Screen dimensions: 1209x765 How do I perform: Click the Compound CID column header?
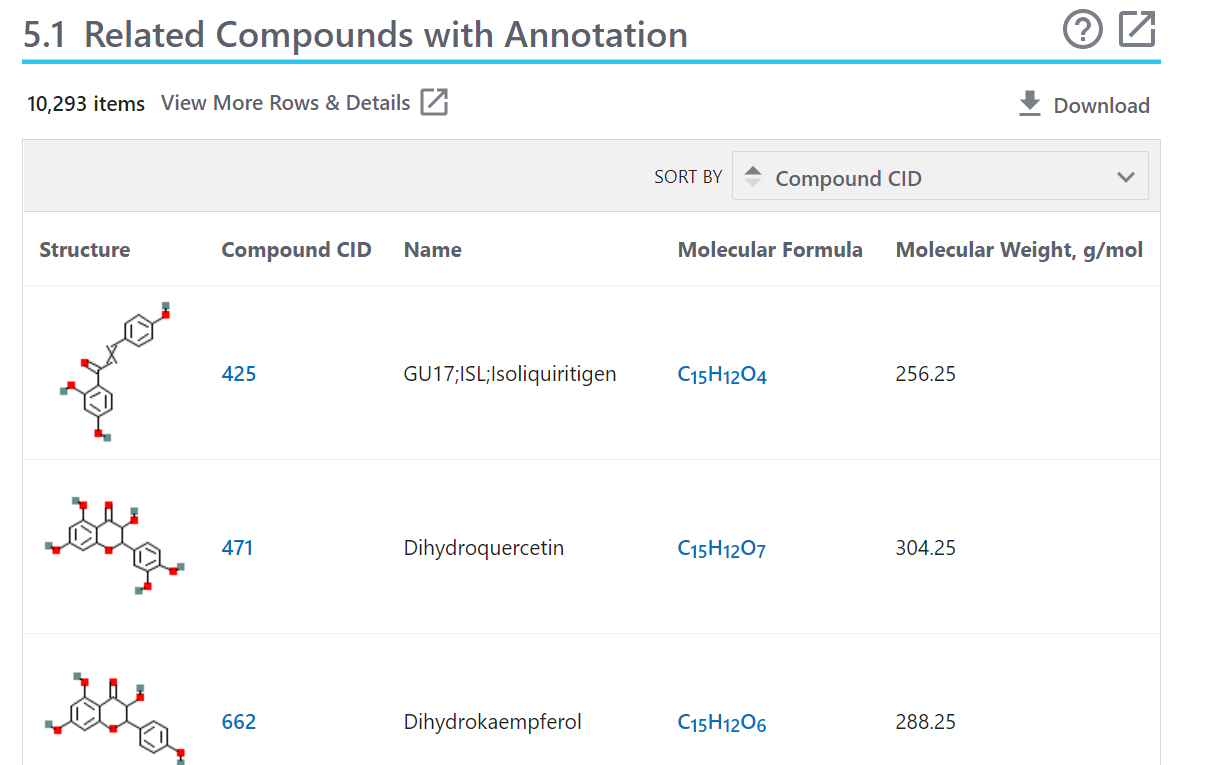click(296, 250)
